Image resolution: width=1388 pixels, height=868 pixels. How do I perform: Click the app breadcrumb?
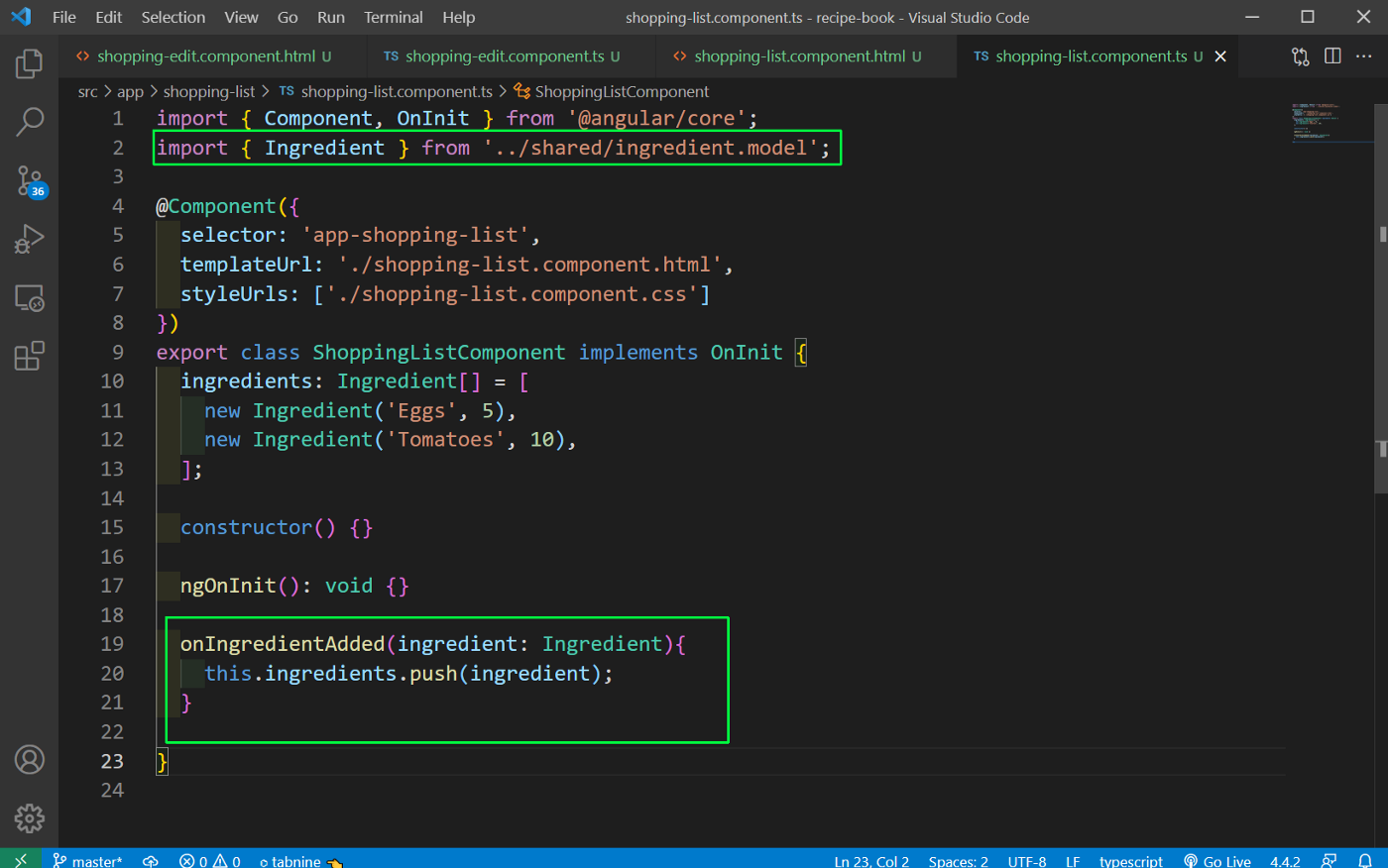(130, 91)
